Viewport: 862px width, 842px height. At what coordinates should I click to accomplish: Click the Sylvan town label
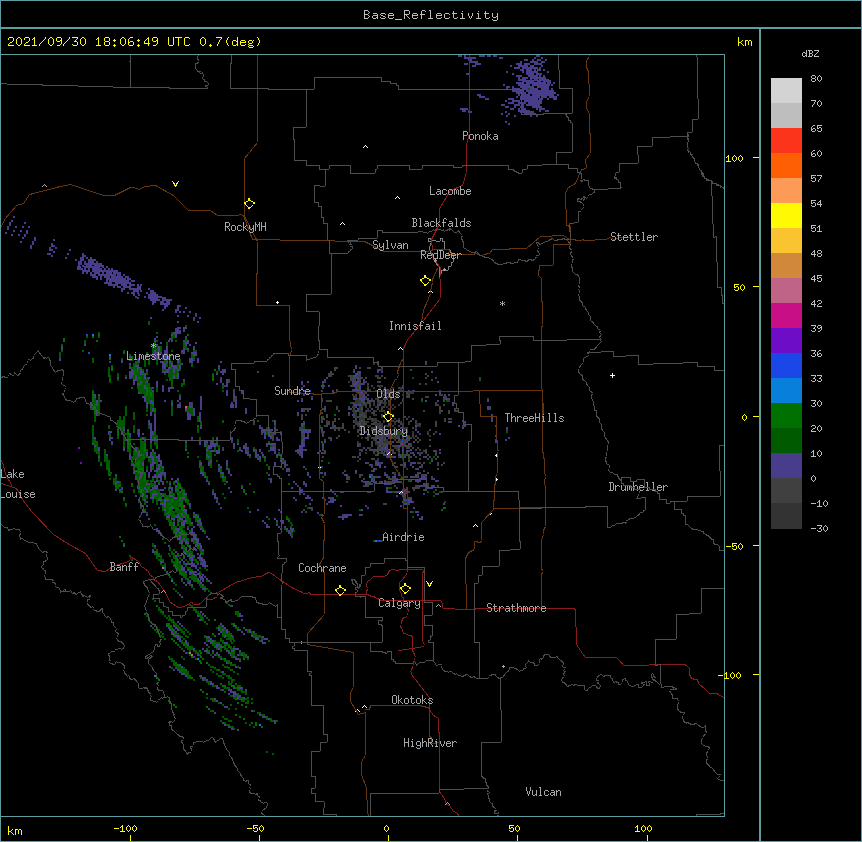(390, 245)
